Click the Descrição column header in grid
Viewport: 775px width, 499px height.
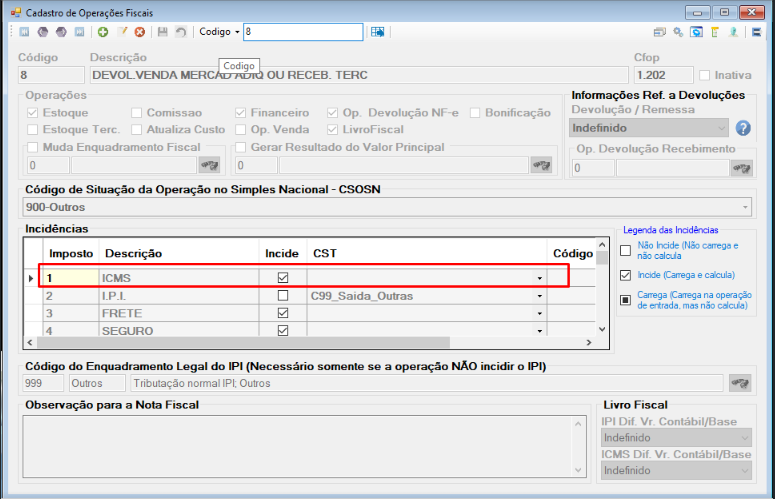click(179, 253)
